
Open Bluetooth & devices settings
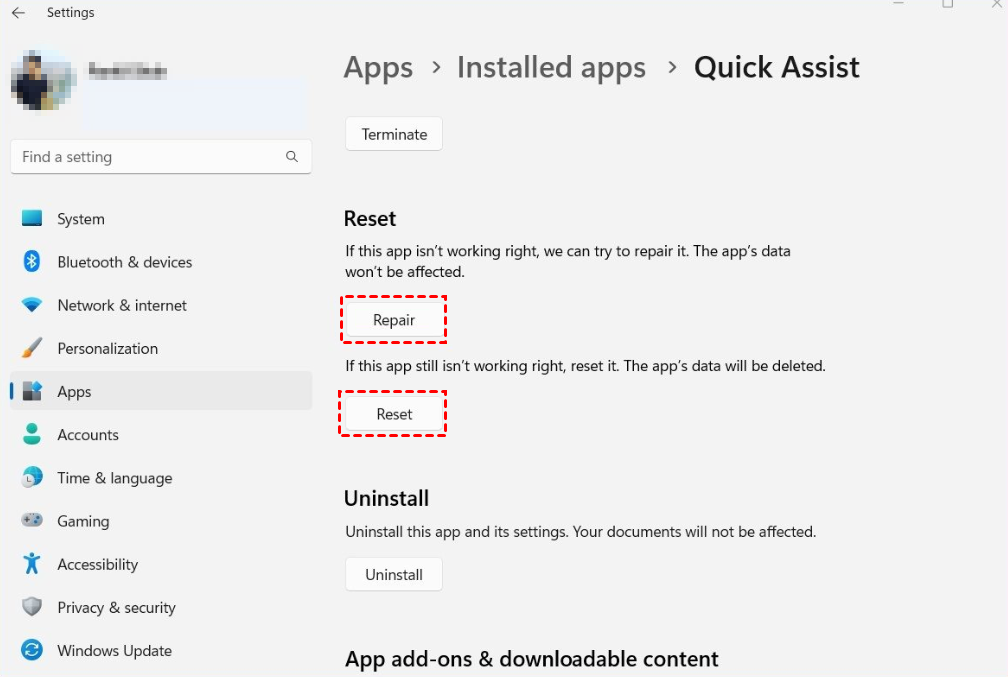(161, 262)
